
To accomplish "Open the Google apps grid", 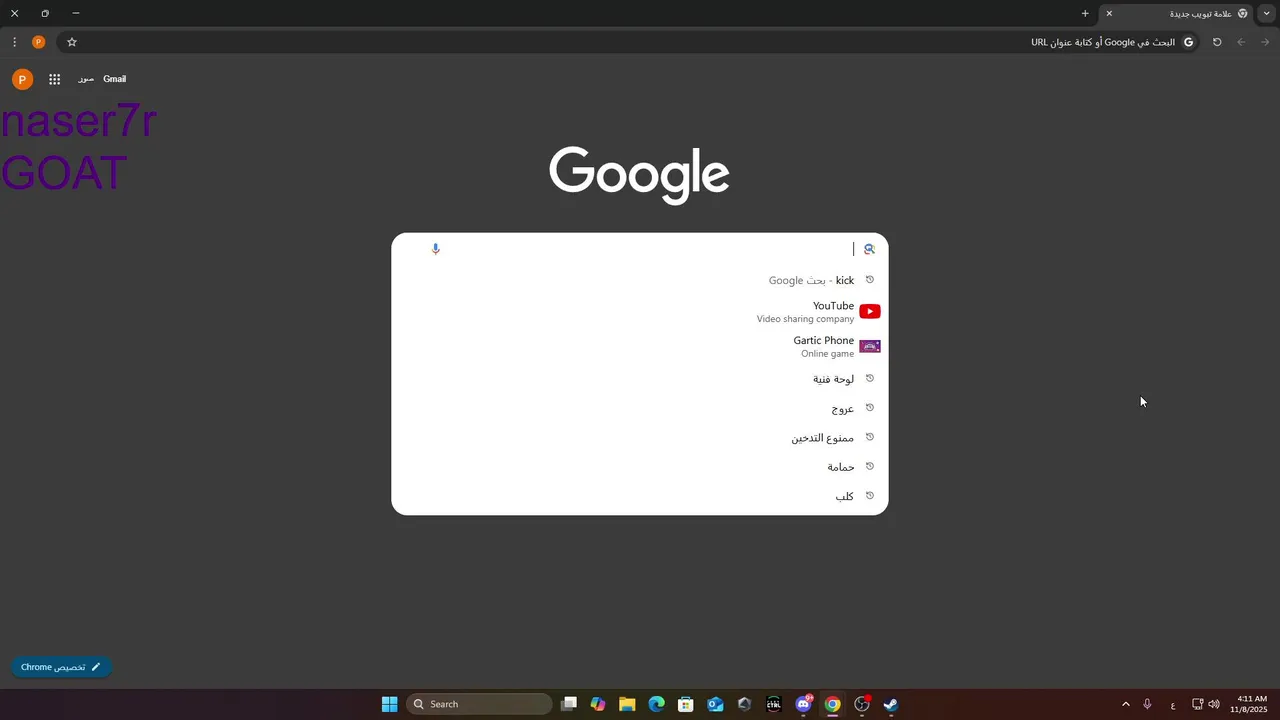I will (55, 79).
